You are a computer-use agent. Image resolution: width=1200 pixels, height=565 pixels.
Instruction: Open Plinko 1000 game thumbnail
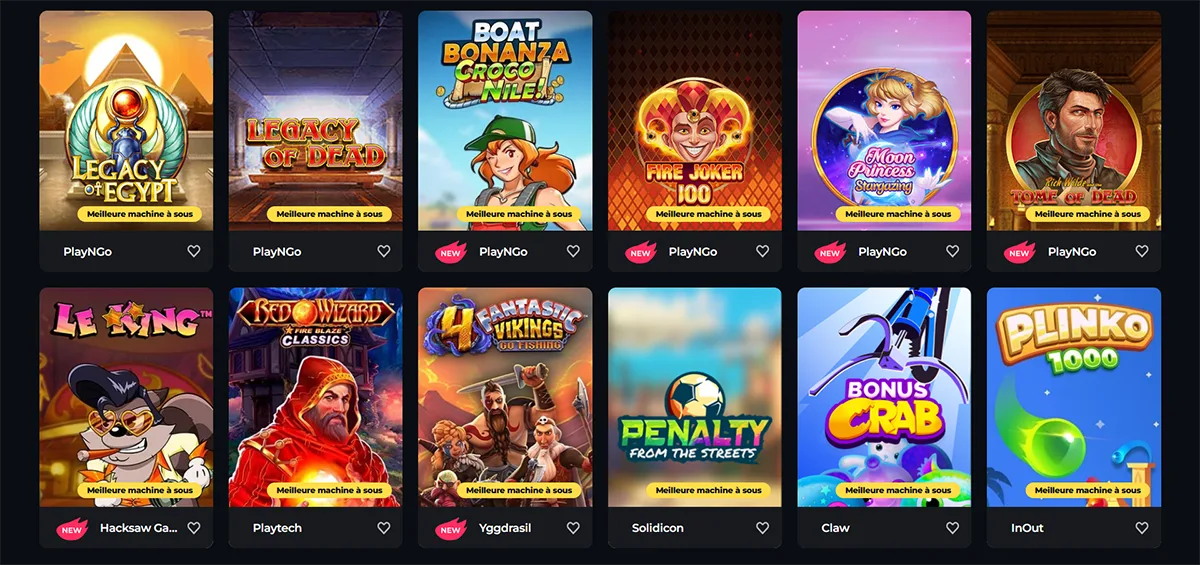click(x=1074, y=397)
